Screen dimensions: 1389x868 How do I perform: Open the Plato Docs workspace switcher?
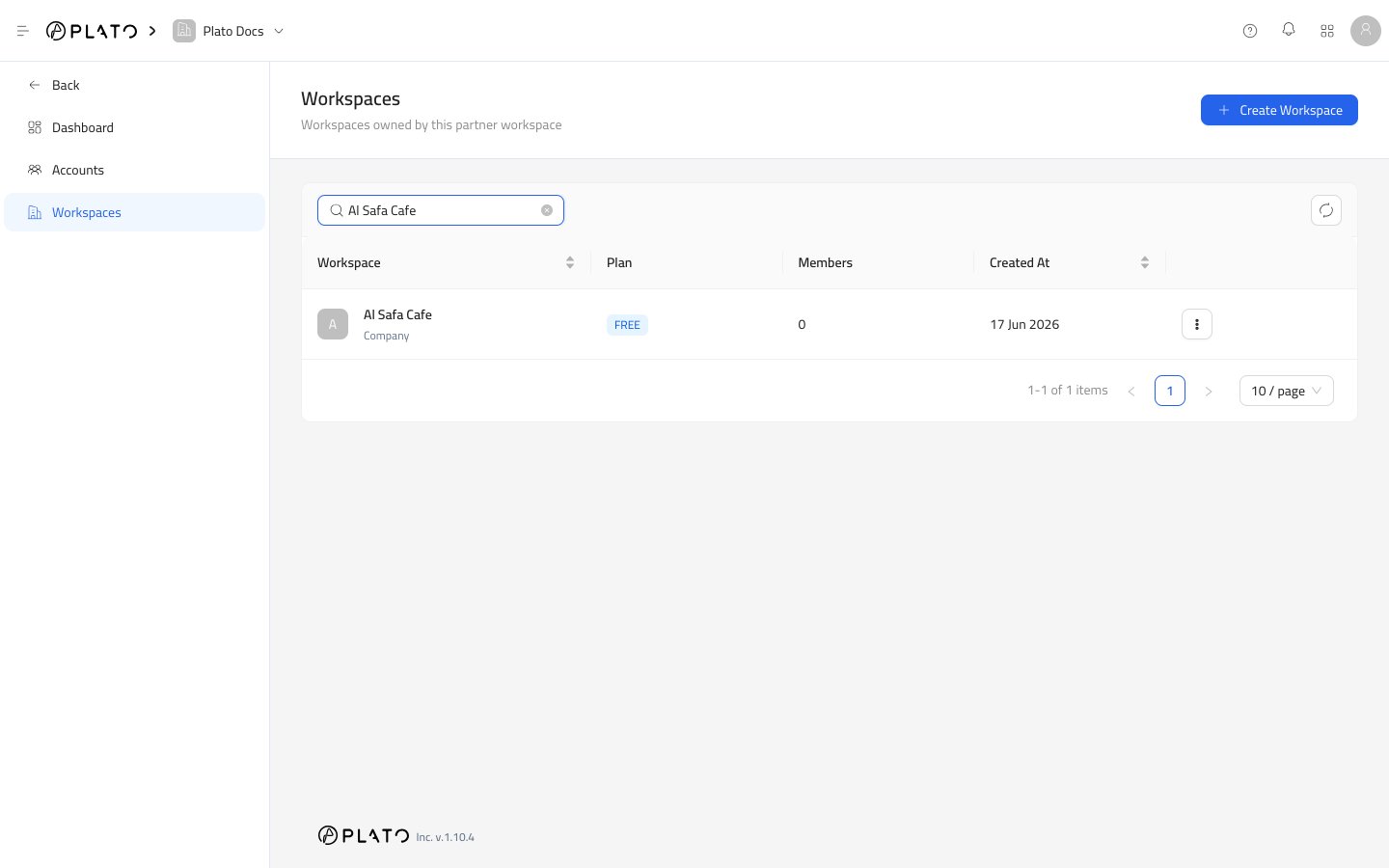coord(229,31)
